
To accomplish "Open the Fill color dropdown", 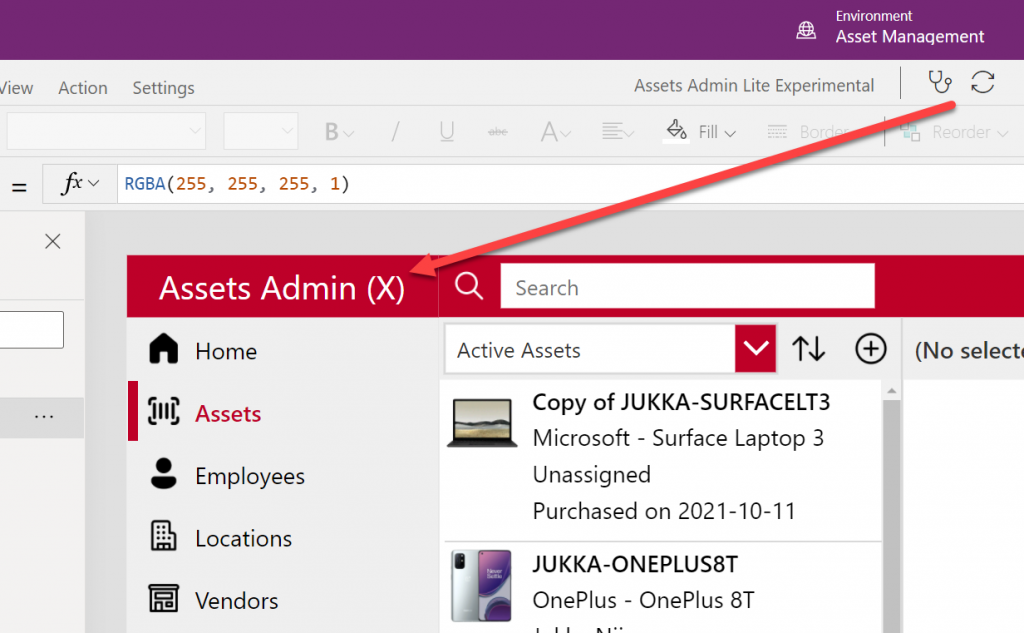I will (702, 132).
